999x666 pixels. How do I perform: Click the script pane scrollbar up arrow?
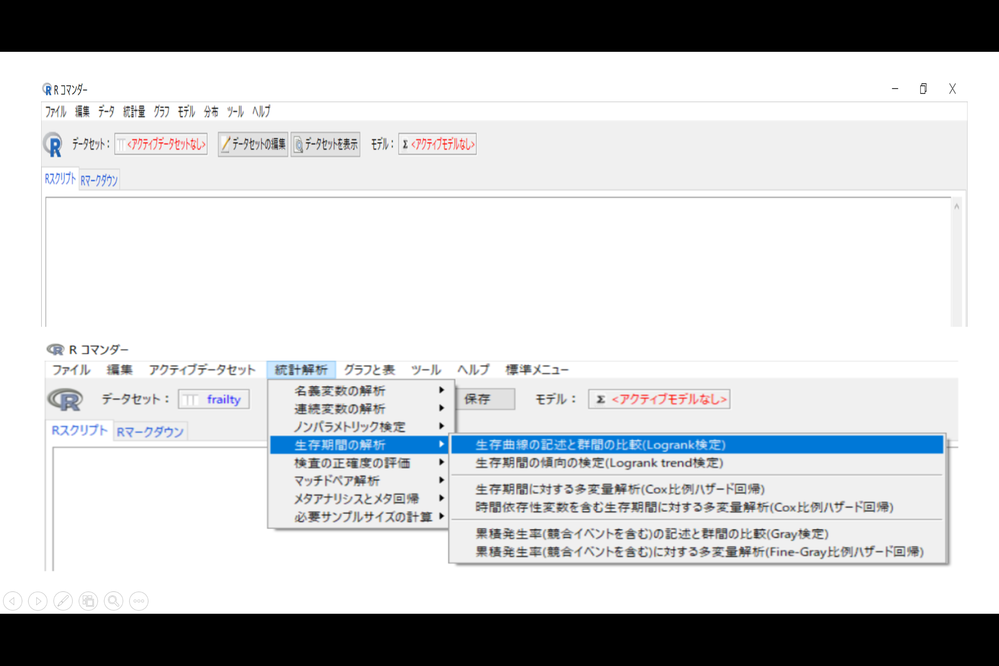pyautogui.click(x=956, y=207)
